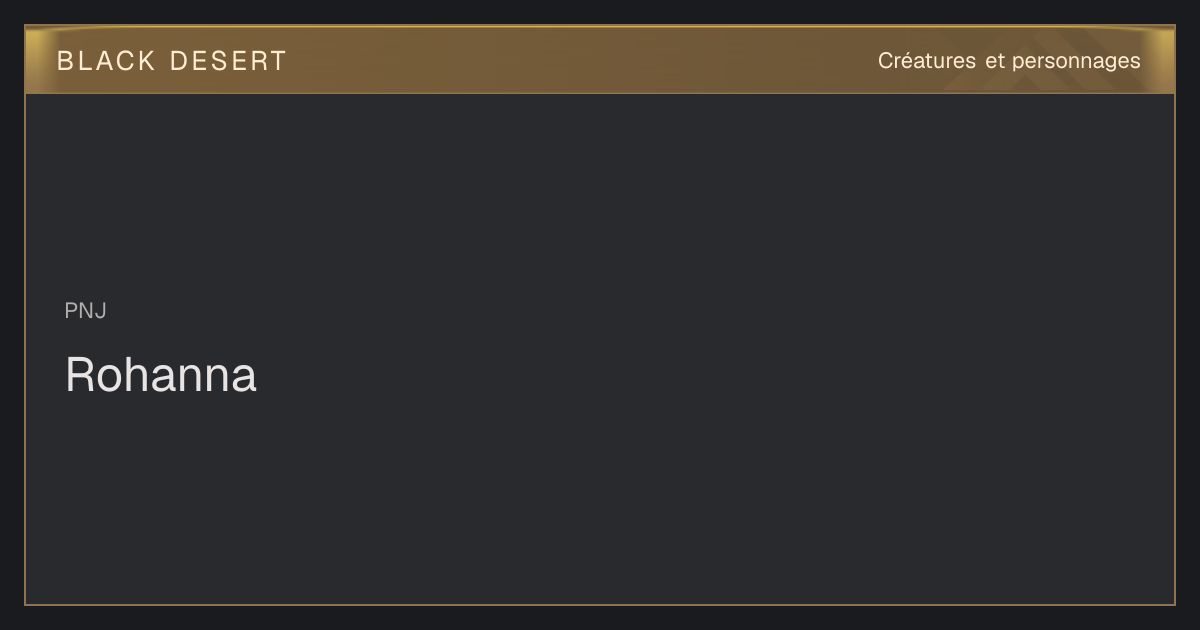Select the PNJ type label
This screenshot has height=630, width=1200.
pyautogui.click(x=86, y=311)
